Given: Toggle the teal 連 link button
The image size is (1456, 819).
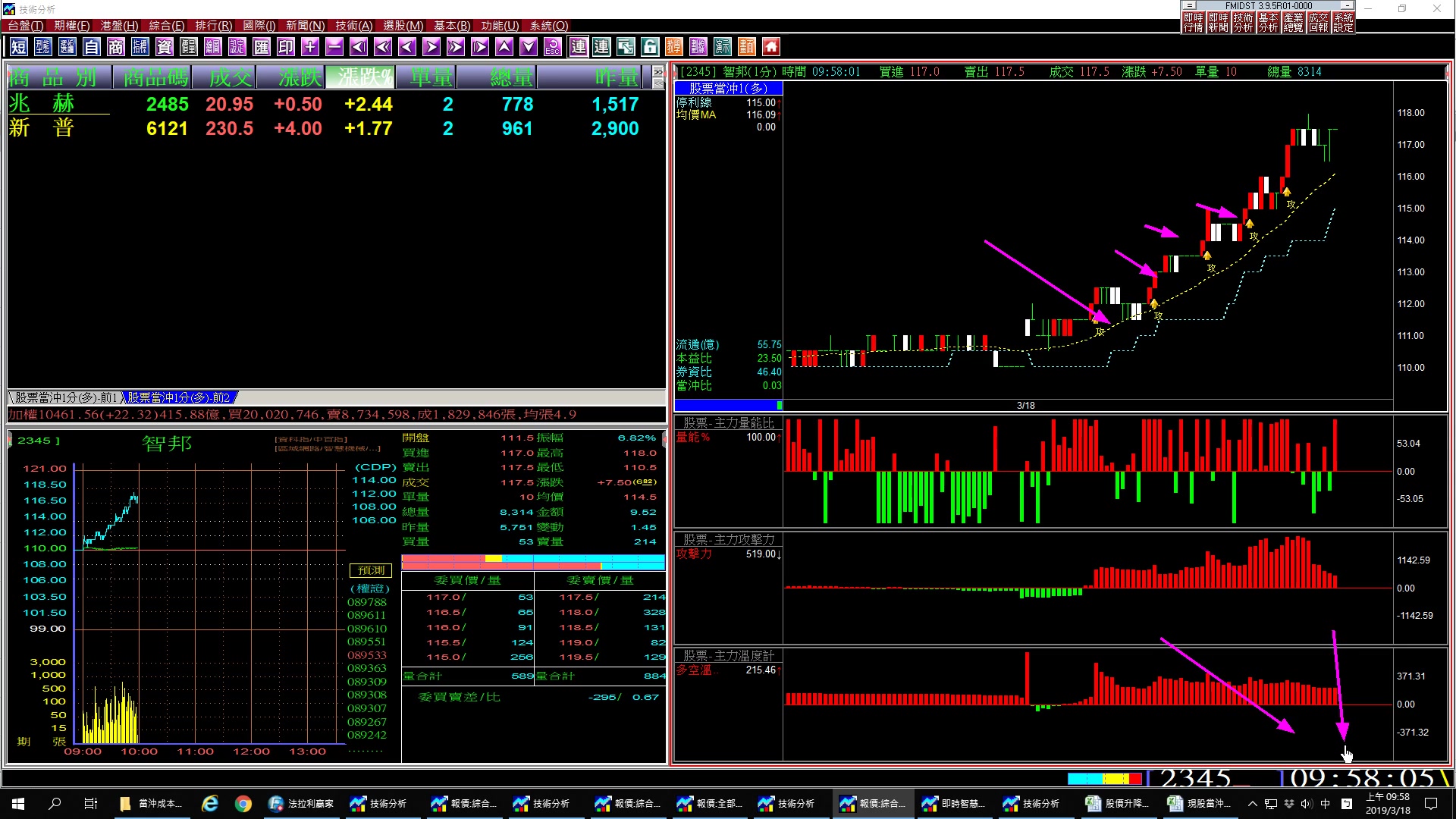Looking at the screenshot, I should pyautogui.click(x=601, y=47).
